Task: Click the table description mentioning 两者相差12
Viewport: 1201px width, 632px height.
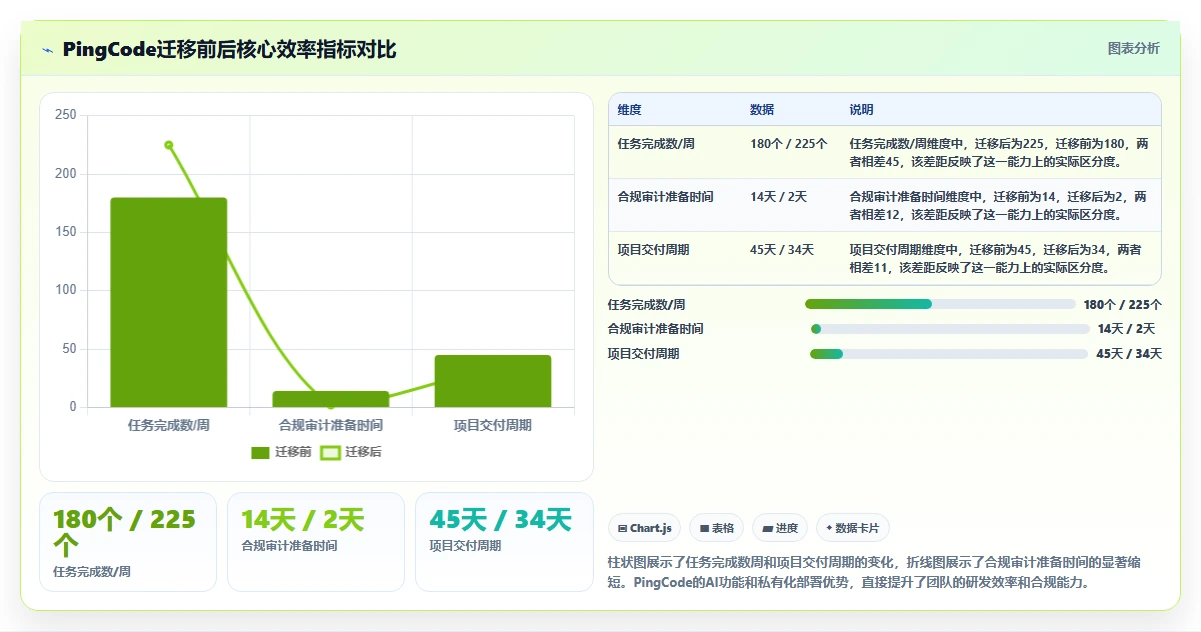Action: (x=999, y=205)
